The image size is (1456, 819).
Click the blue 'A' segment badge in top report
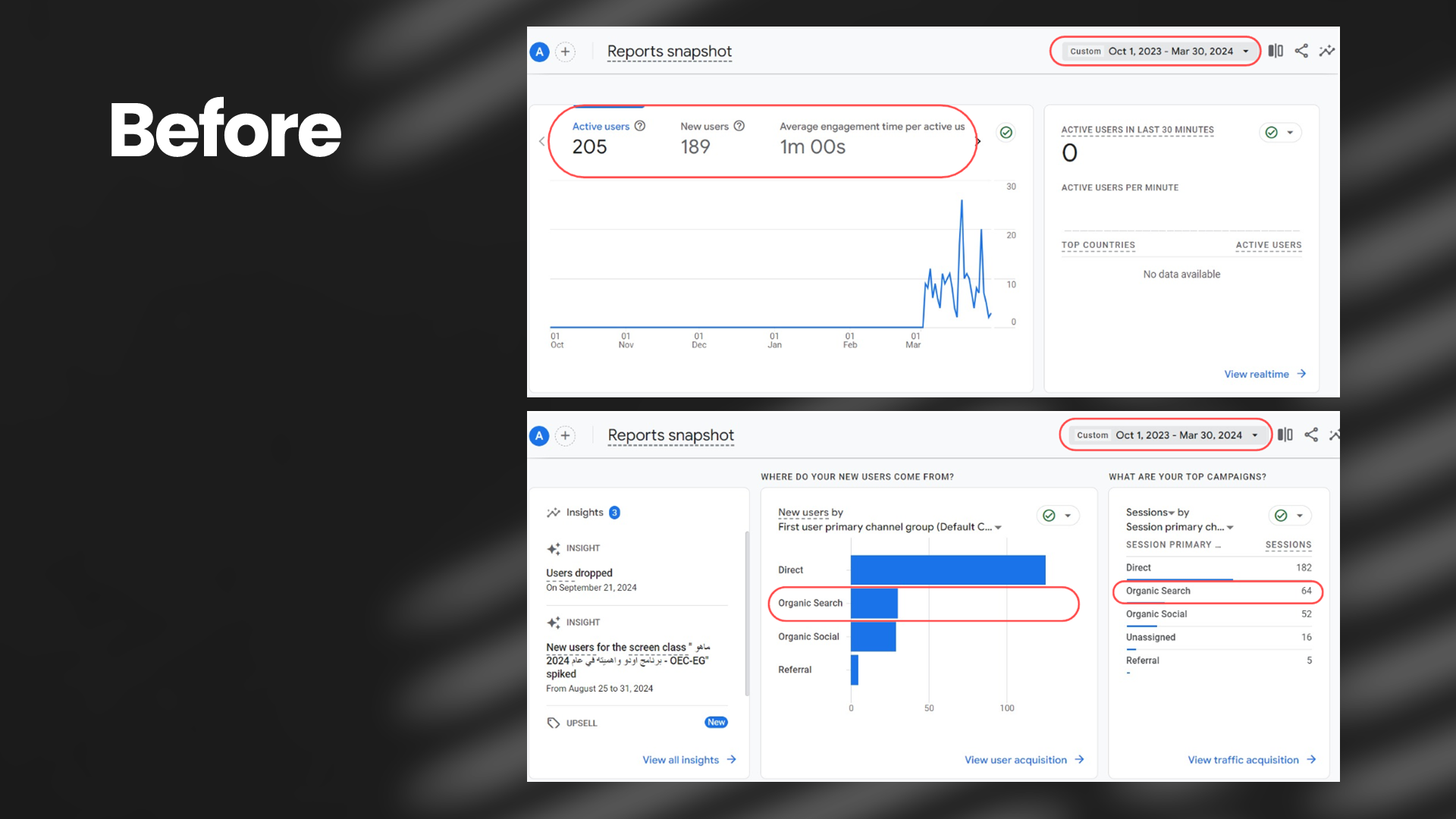[539, 52]
